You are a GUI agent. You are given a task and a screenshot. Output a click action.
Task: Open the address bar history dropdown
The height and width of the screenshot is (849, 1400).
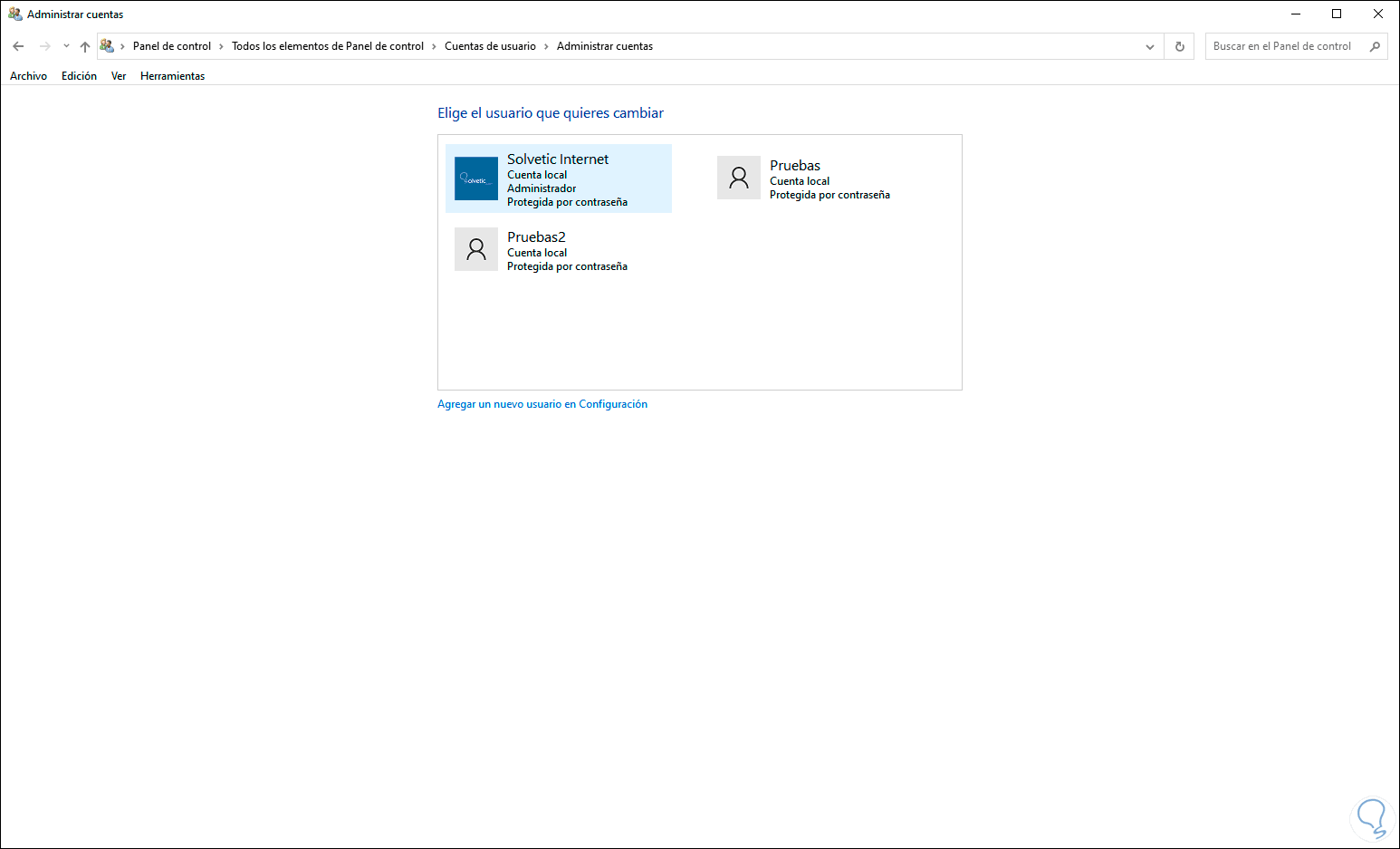(1149, 45)
